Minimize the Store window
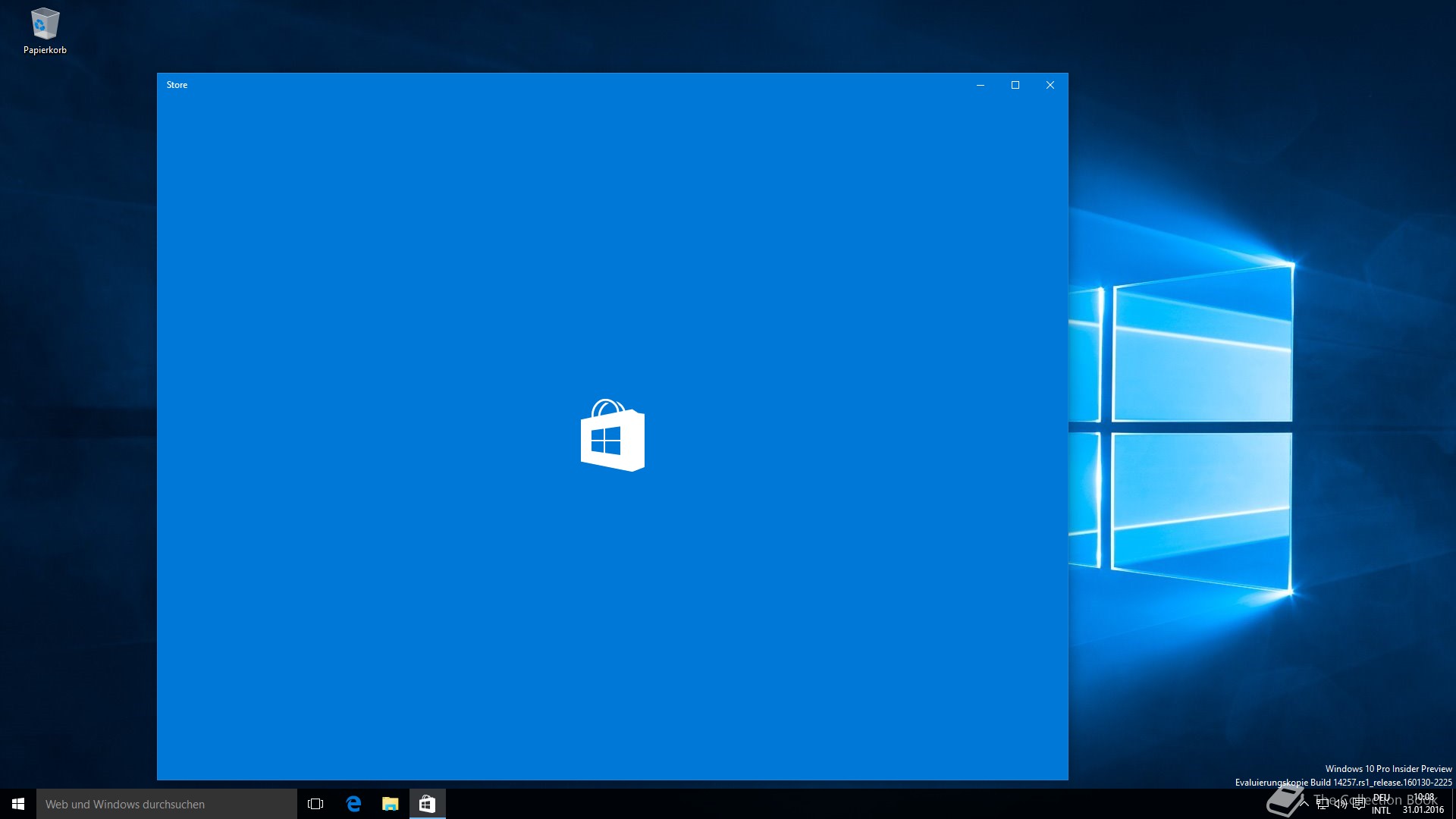Image resolution: width=1456 pixels, height=819 pixels. point(981,85)
